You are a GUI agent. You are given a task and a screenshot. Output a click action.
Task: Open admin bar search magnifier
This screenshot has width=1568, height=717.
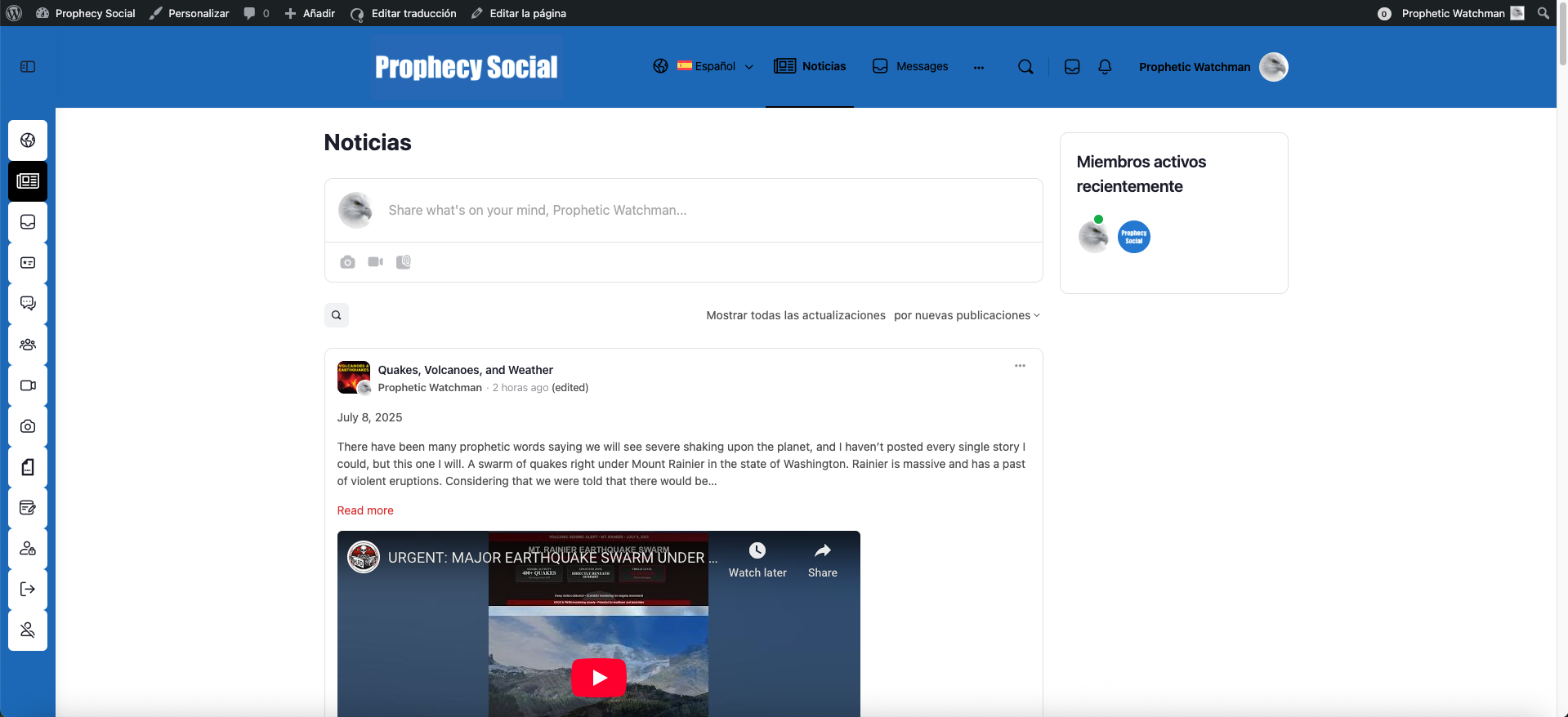(x=1543, y=13)
